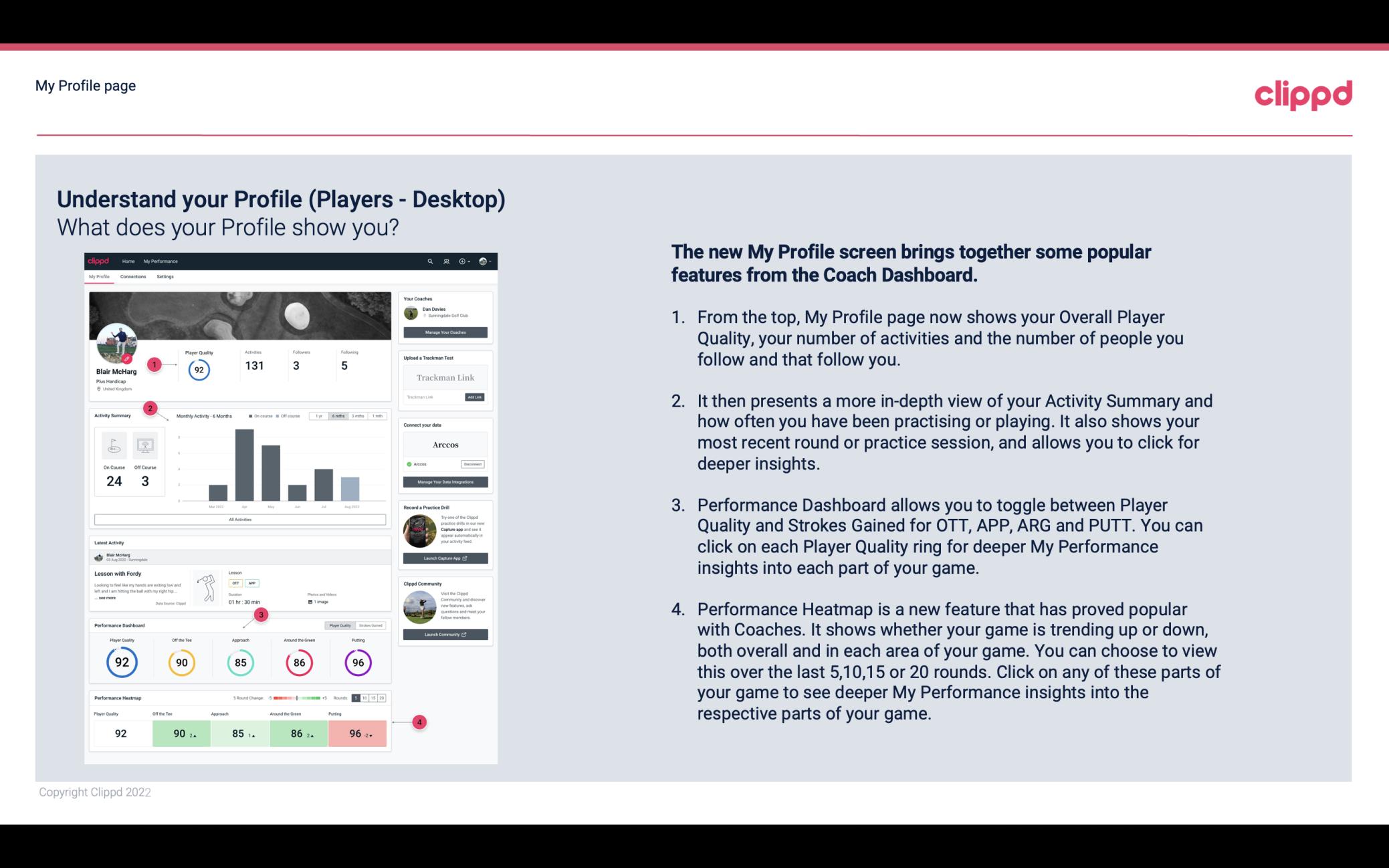1389x868 pixels.
Task: Select the Arccos data integration icon
Action: pos(409,464)
